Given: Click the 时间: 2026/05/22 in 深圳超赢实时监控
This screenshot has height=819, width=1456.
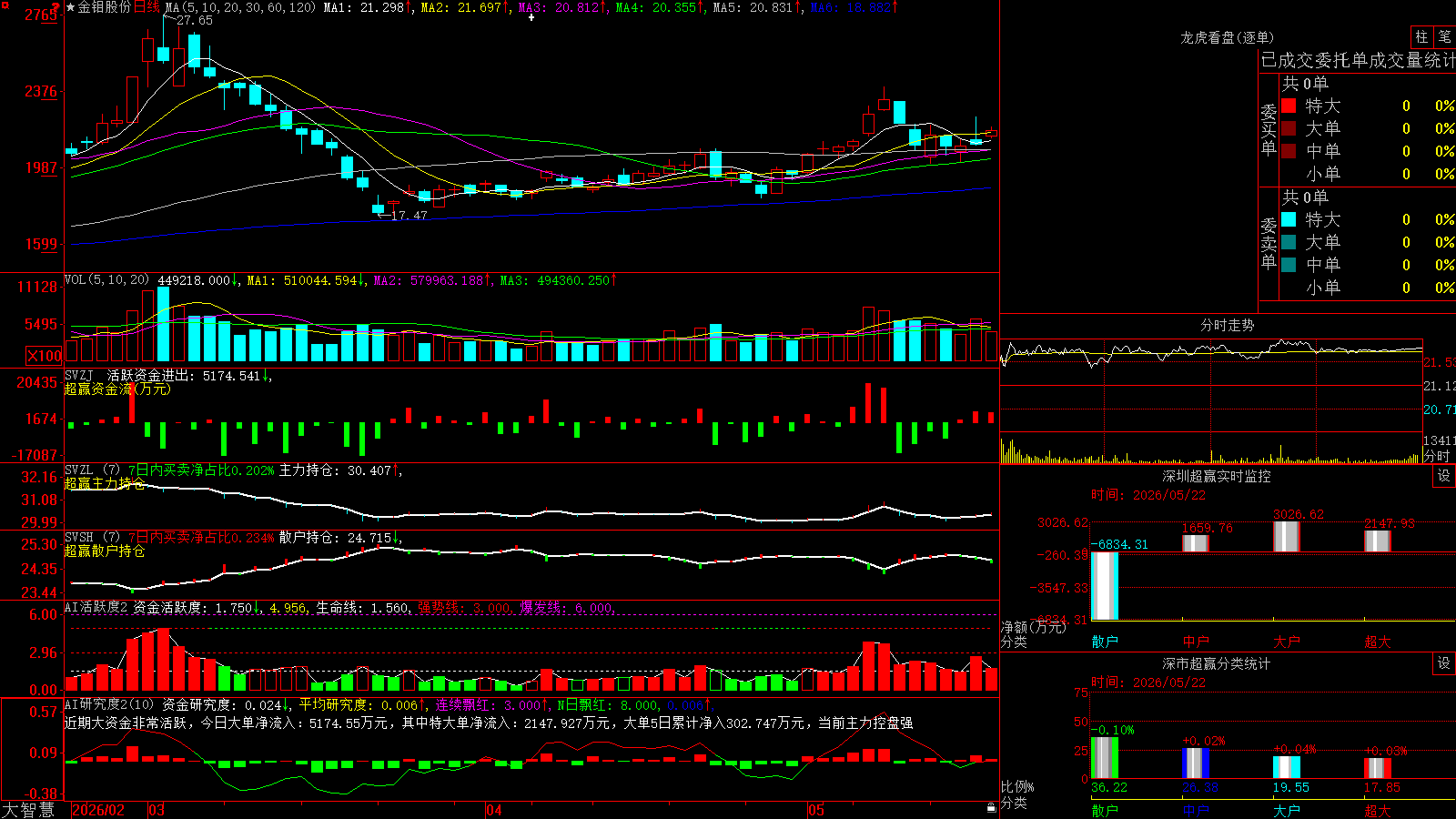Looking at the screenshot, I should coord(1148,495).
